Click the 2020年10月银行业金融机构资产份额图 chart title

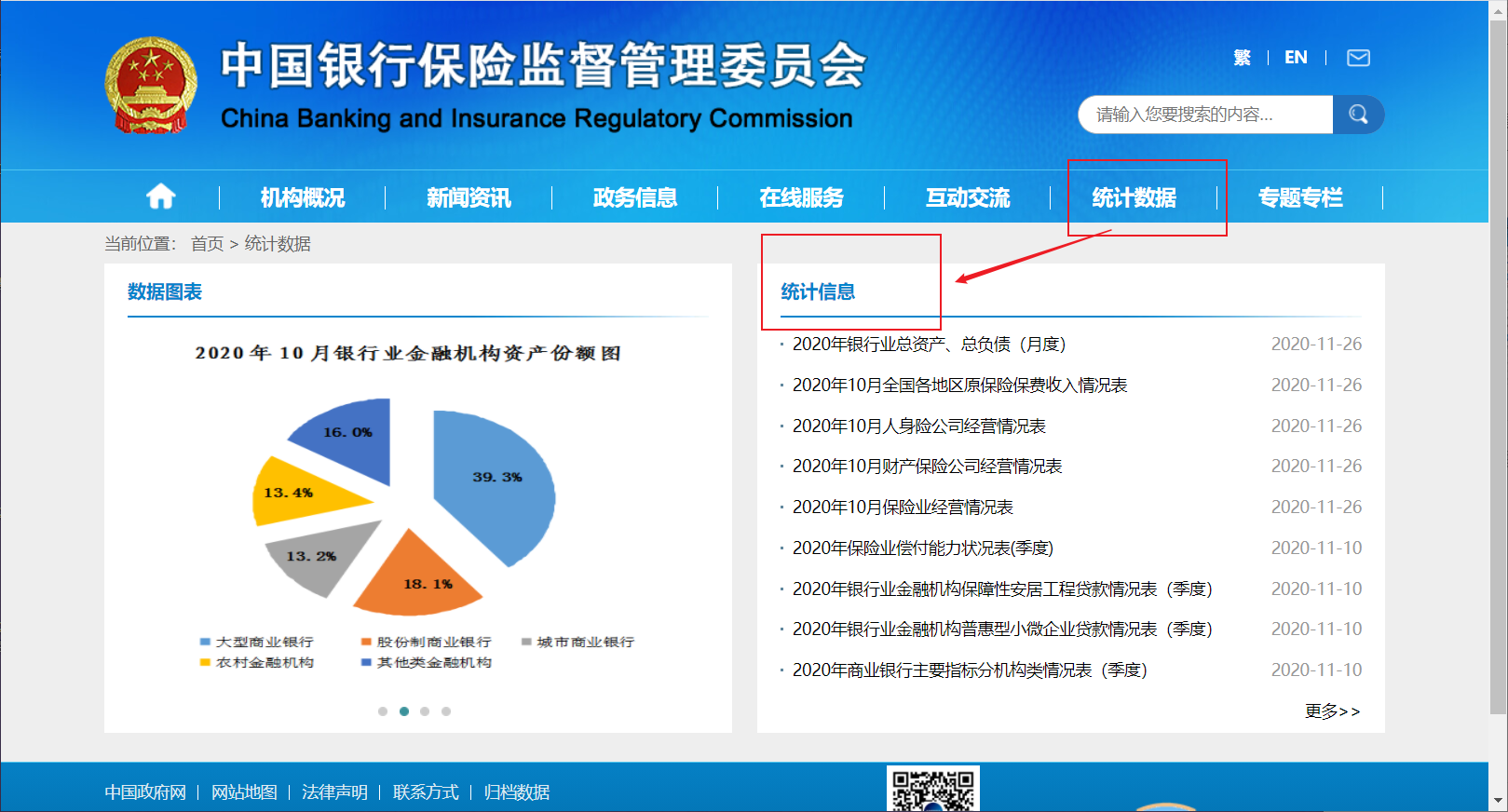point(408,353)
